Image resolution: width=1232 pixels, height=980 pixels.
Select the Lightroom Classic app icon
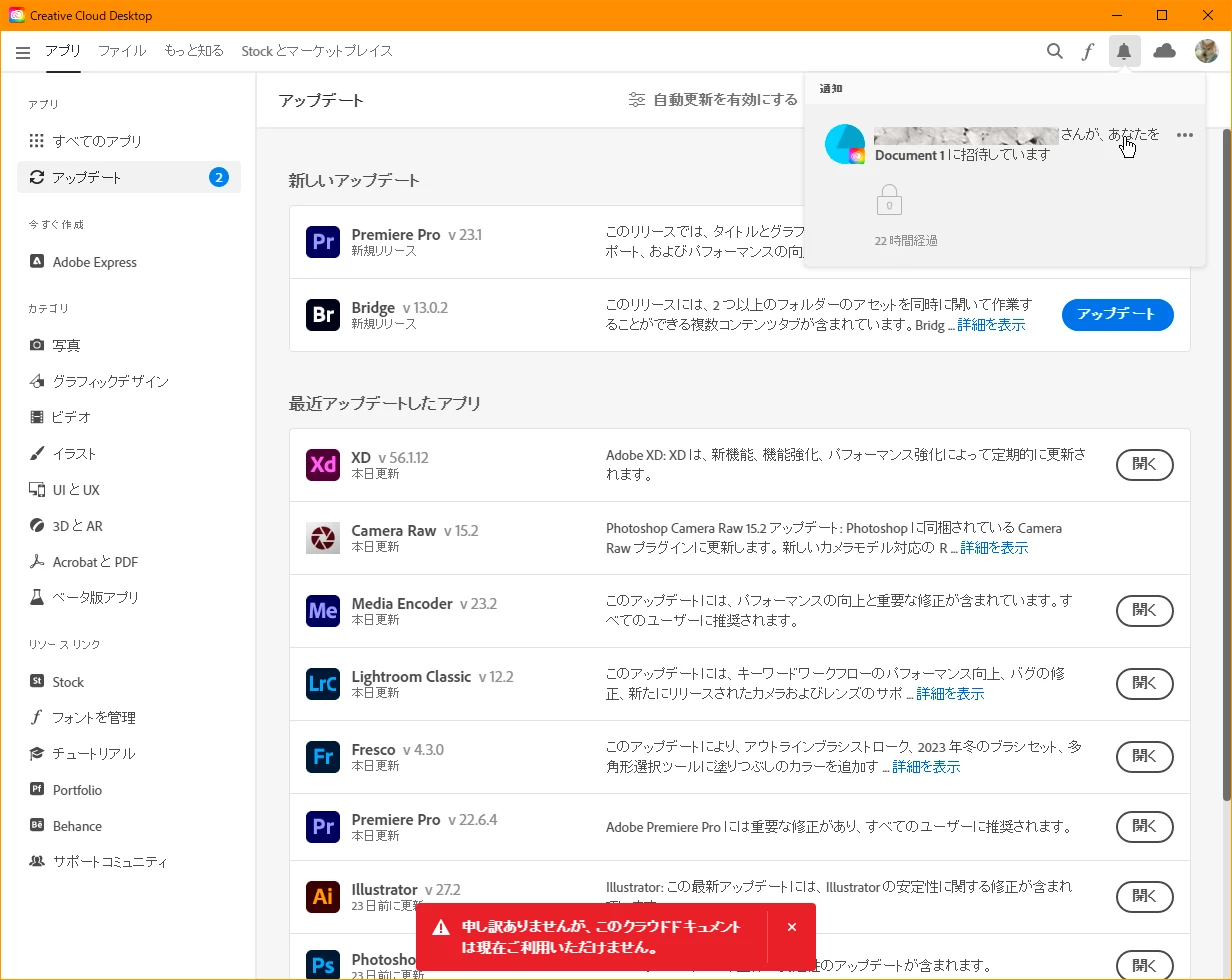tap(323, 684)
